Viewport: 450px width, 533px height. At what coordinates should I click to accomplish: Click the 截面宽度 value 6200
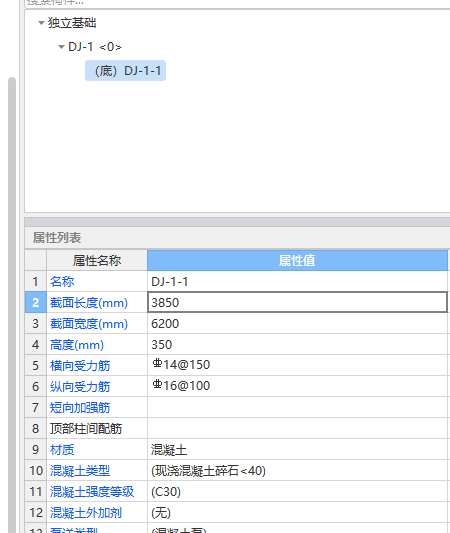pyautogui.click(x=297, y=324)
